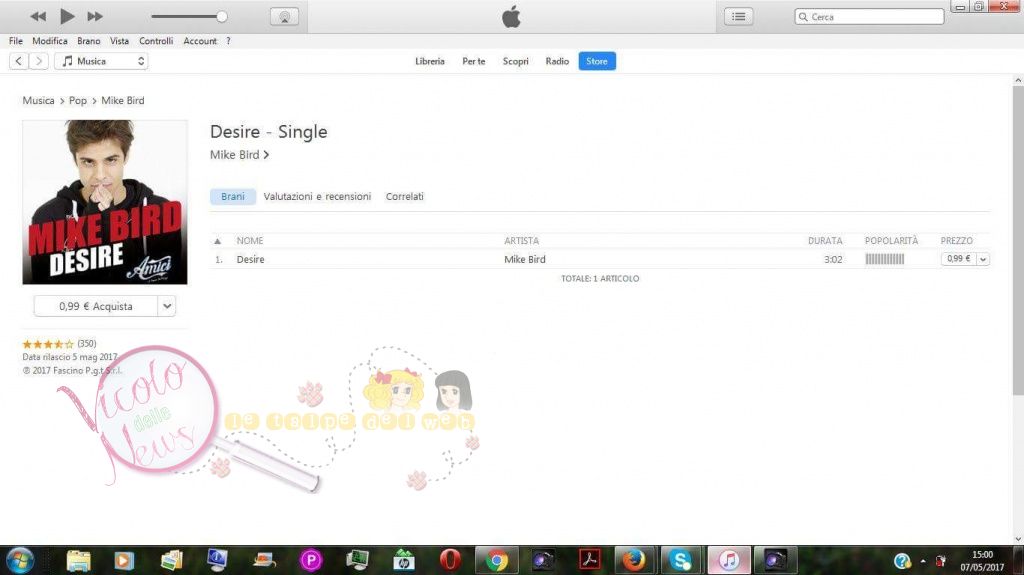
Task: Click the Pop breadcrumb link
Action: 78,101
